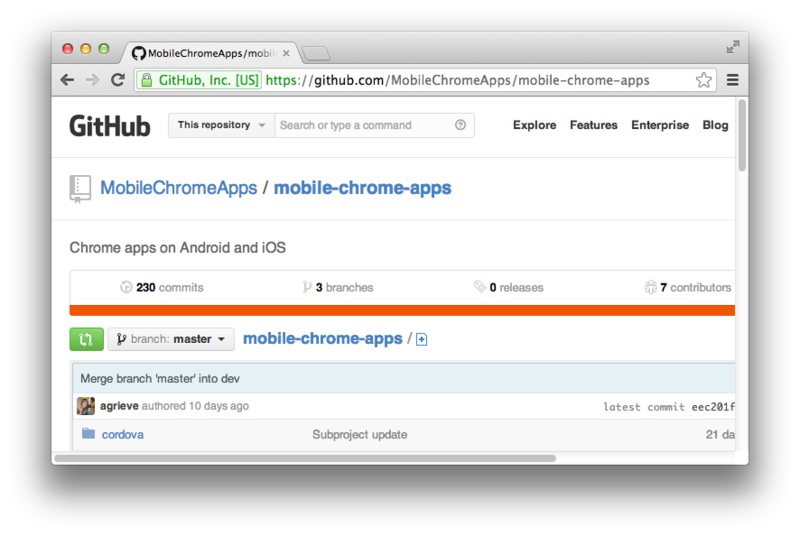Open the Enterprise menu item

tap(660, 125)
